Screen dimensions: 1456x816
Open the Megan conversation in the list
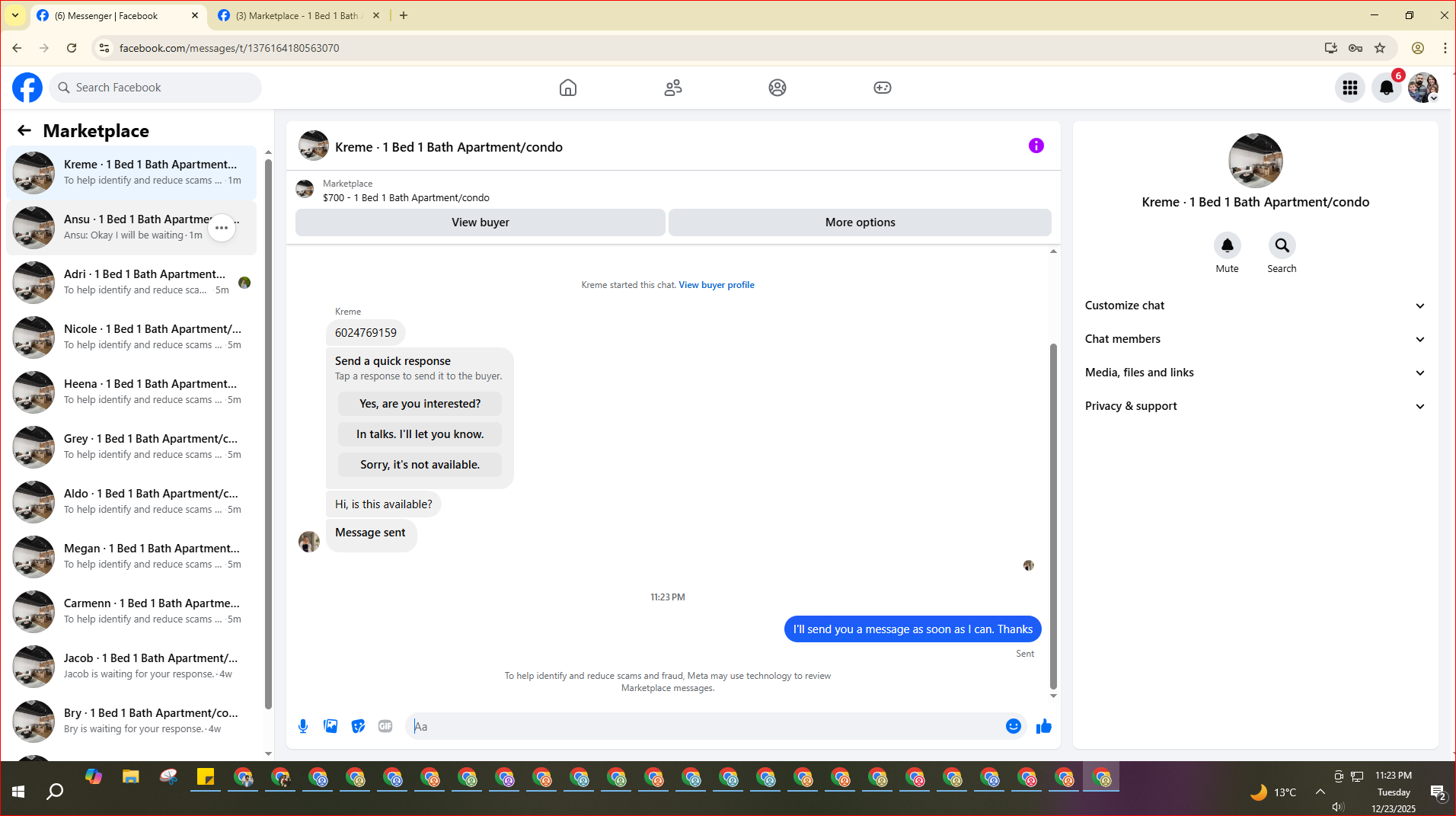point(132,557)
